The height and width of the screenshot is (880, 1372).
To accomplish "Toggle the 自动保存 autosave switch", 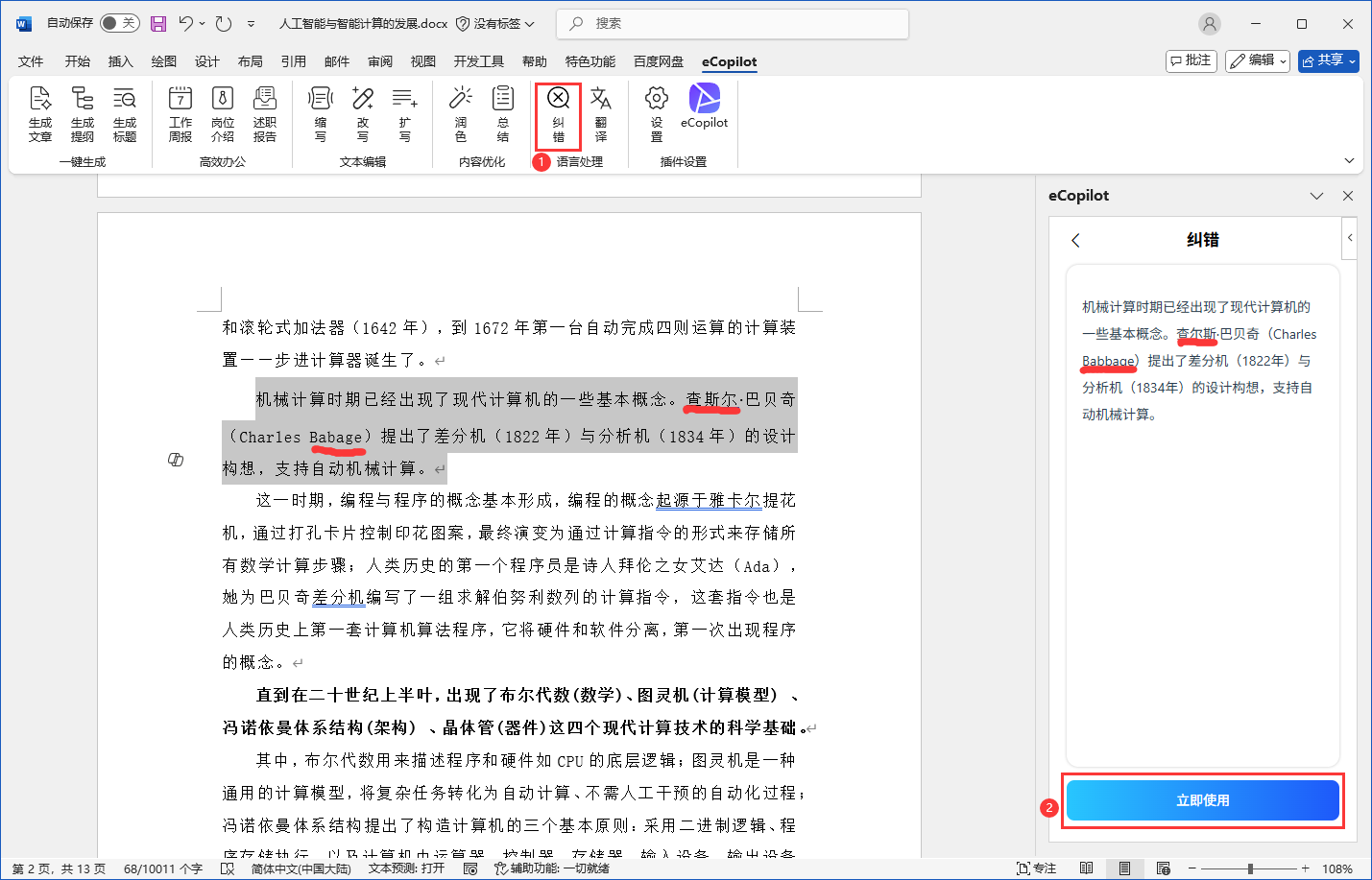I will tap(120, 23).
